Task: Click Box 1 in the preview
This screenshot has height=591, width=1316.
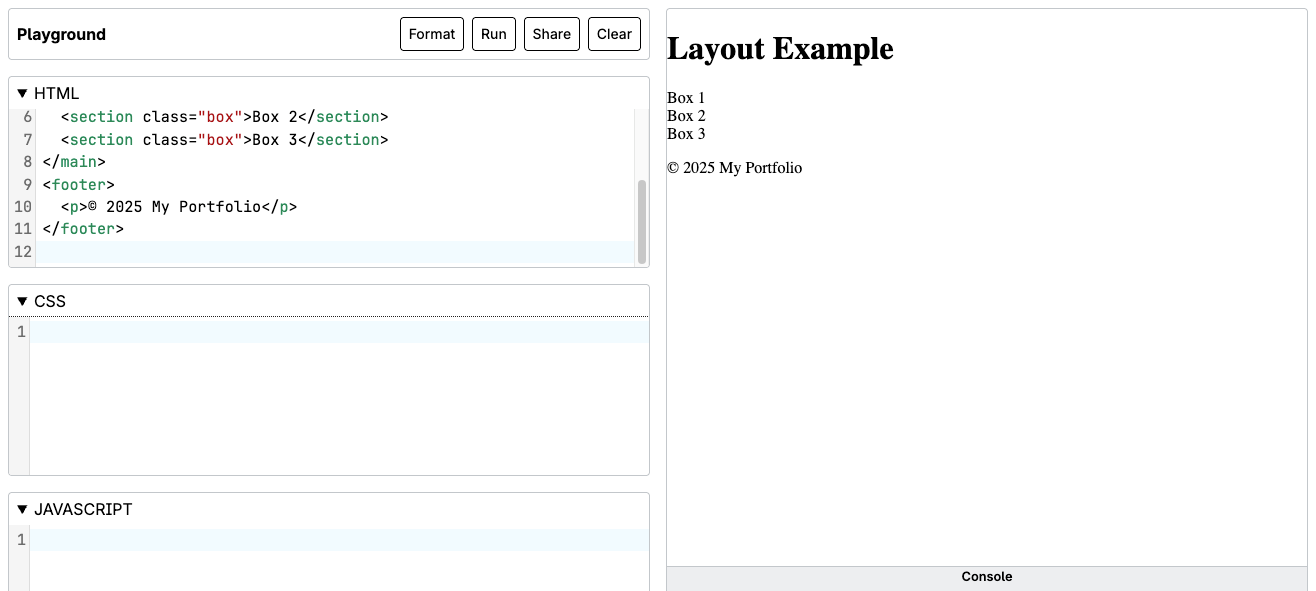Action: click(686, 98)
